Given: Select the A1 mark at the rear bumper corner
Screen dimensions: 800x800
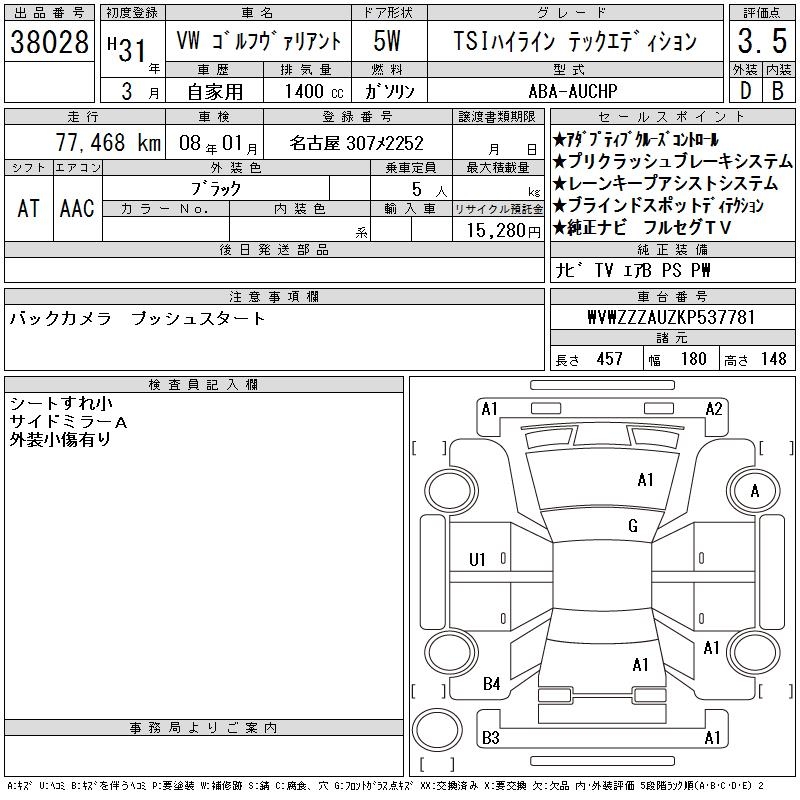Looking at the screenshot, I should point(712,738).
